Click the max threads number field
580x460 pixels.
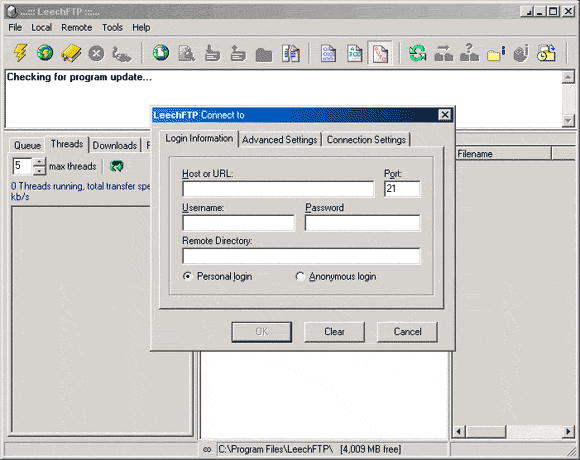(x=23, y=166)
